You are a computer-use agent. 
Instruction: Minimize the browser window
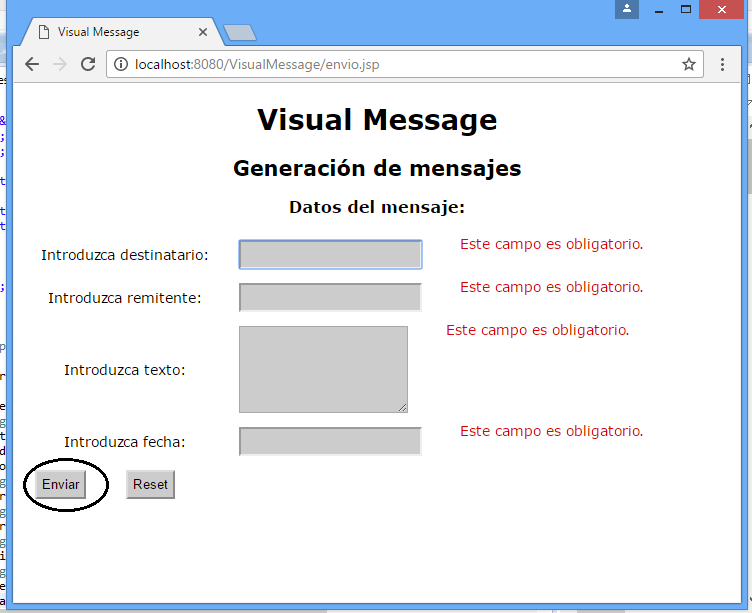(659, 10)
